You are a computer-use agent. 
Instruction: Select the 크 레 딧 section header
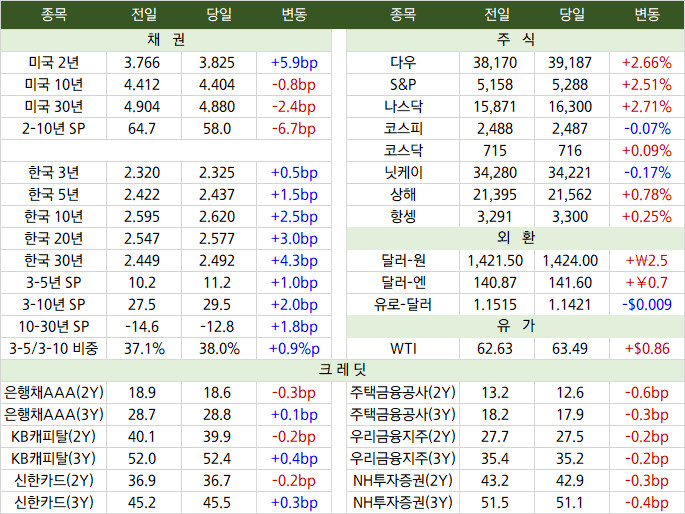(x=342, y=370)
